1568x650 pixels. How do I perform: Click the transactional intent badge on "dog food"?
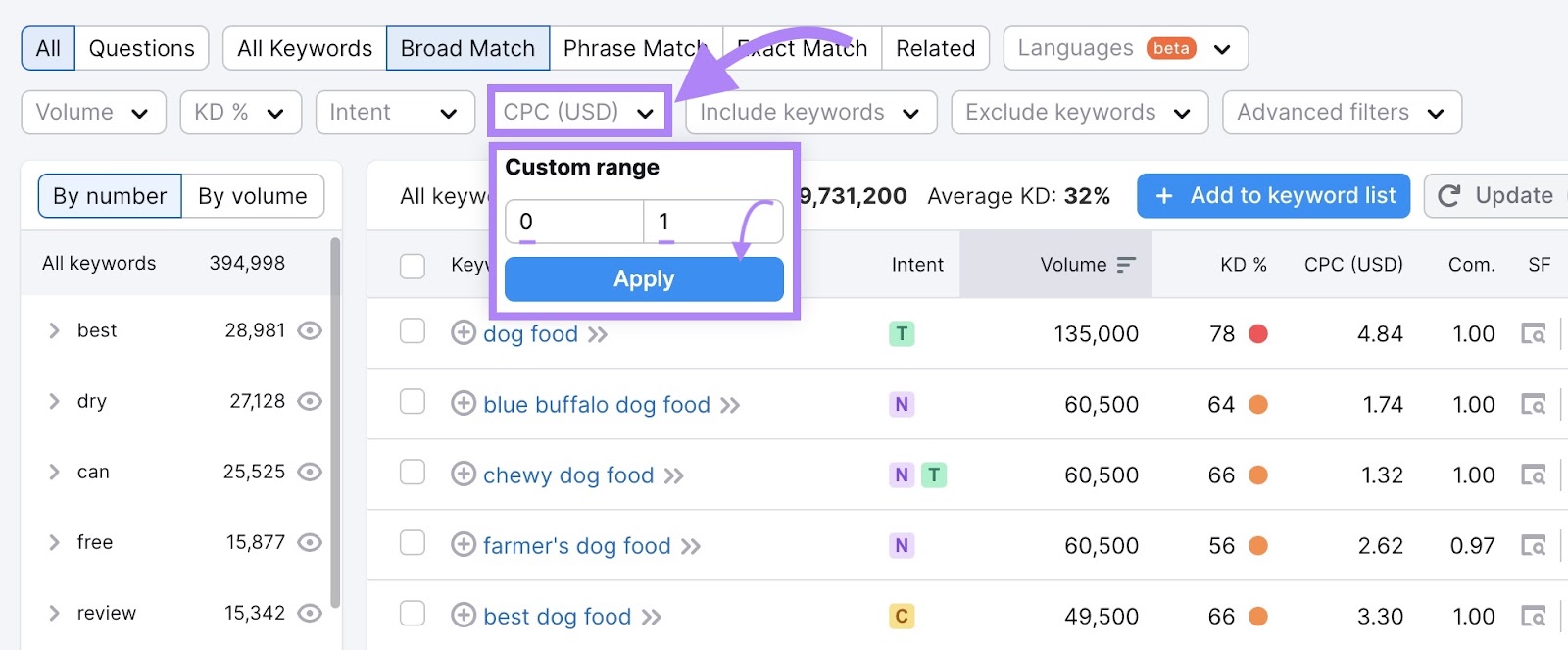901,333
